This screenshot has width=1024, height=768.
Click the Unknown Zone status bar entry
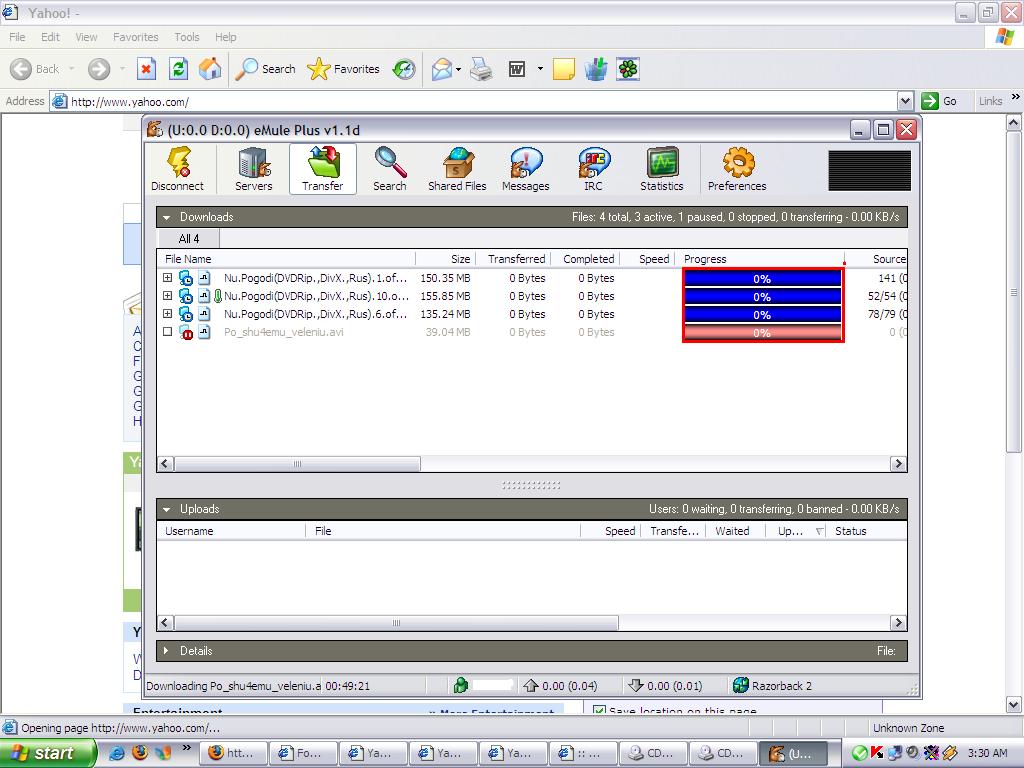(x=908, y=728)
